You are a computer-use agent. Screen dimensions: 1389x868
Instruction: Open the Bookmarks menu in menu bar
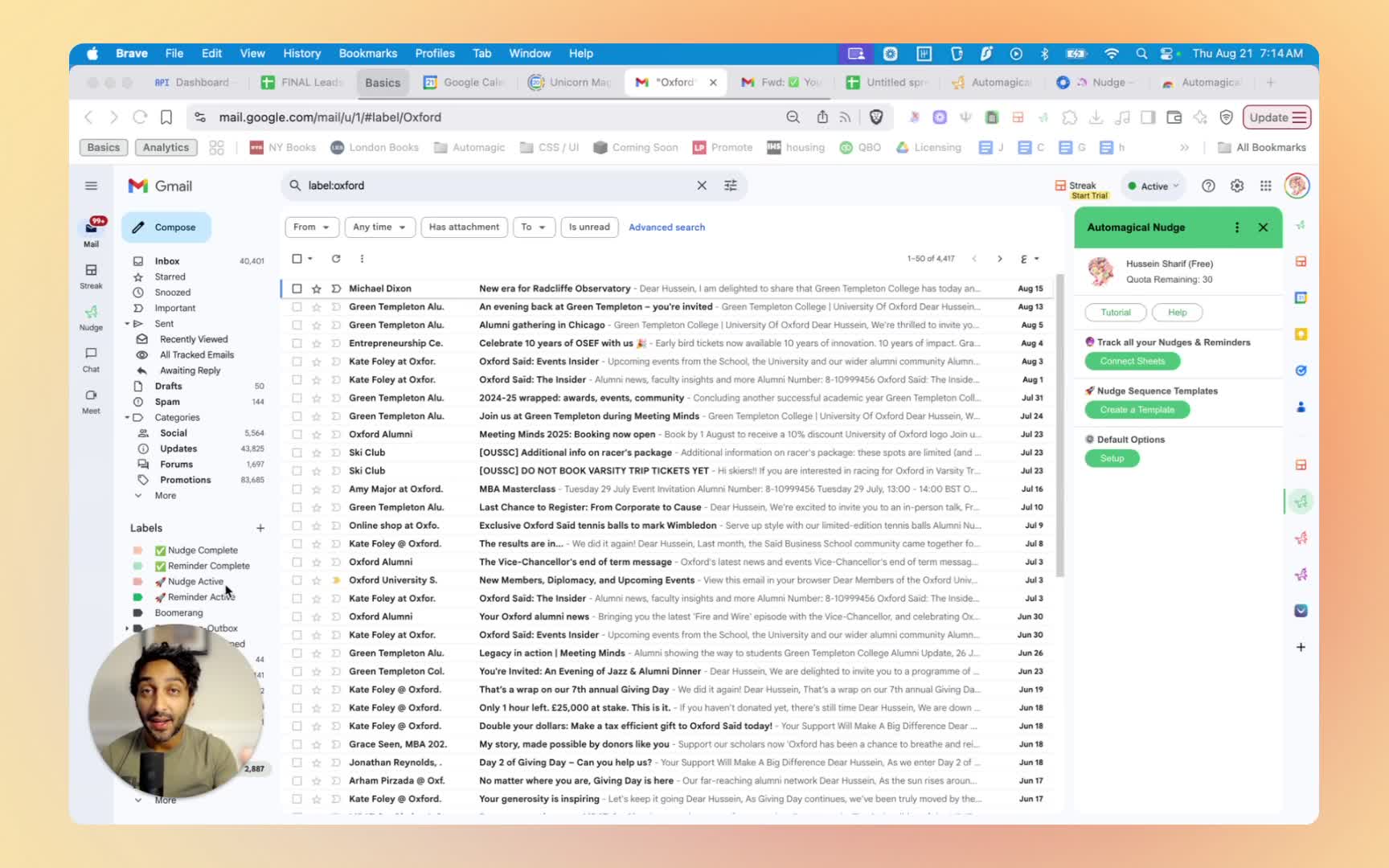coord(367,53)
